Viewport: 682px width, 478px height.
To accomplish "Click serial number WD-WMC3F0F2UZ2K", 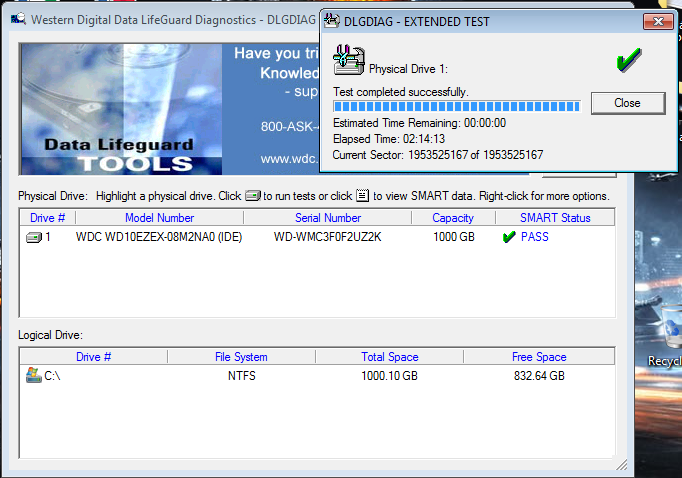I will (x=328, y=237).
